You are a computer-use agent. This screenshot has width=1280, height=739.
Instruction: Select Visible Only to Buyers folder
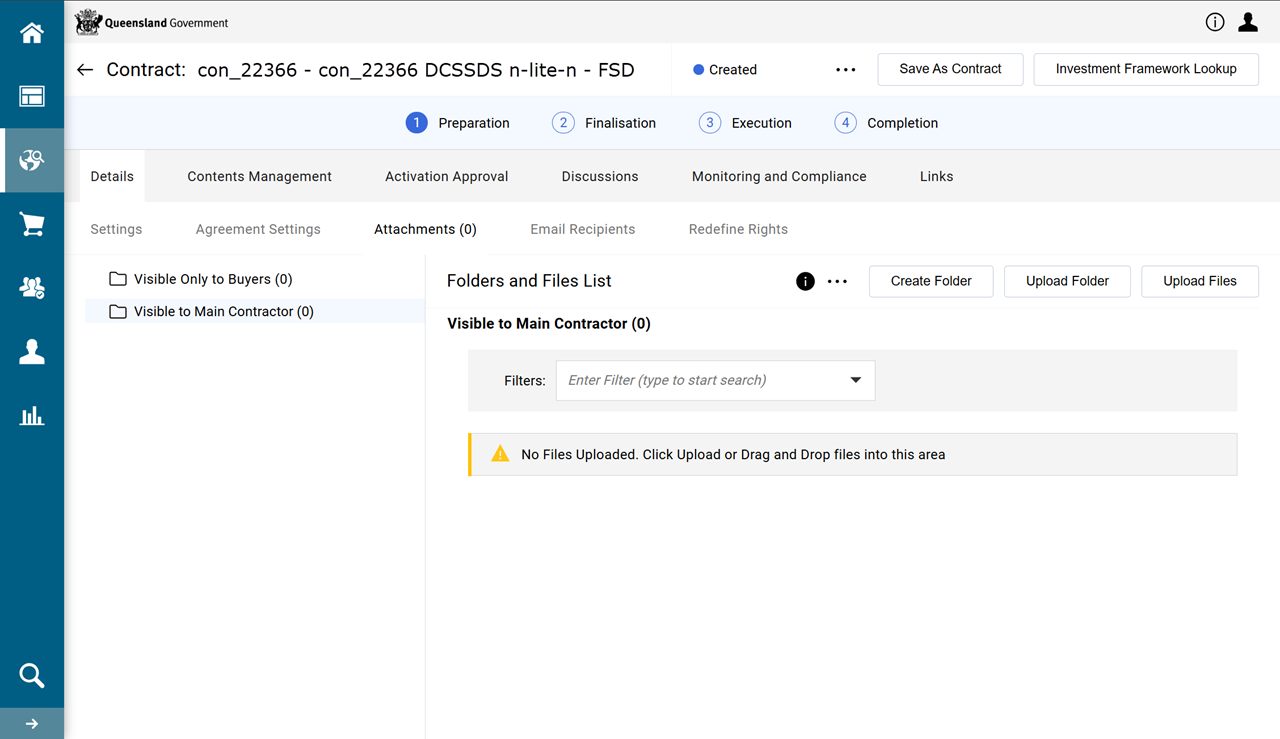(x=212, y=279)
